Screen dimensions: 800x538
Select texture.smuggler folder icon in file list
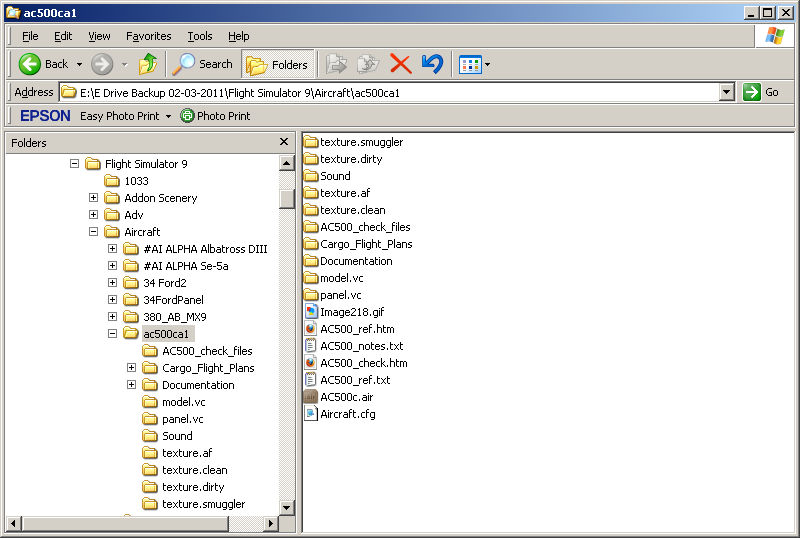click(x=311, y=141)
